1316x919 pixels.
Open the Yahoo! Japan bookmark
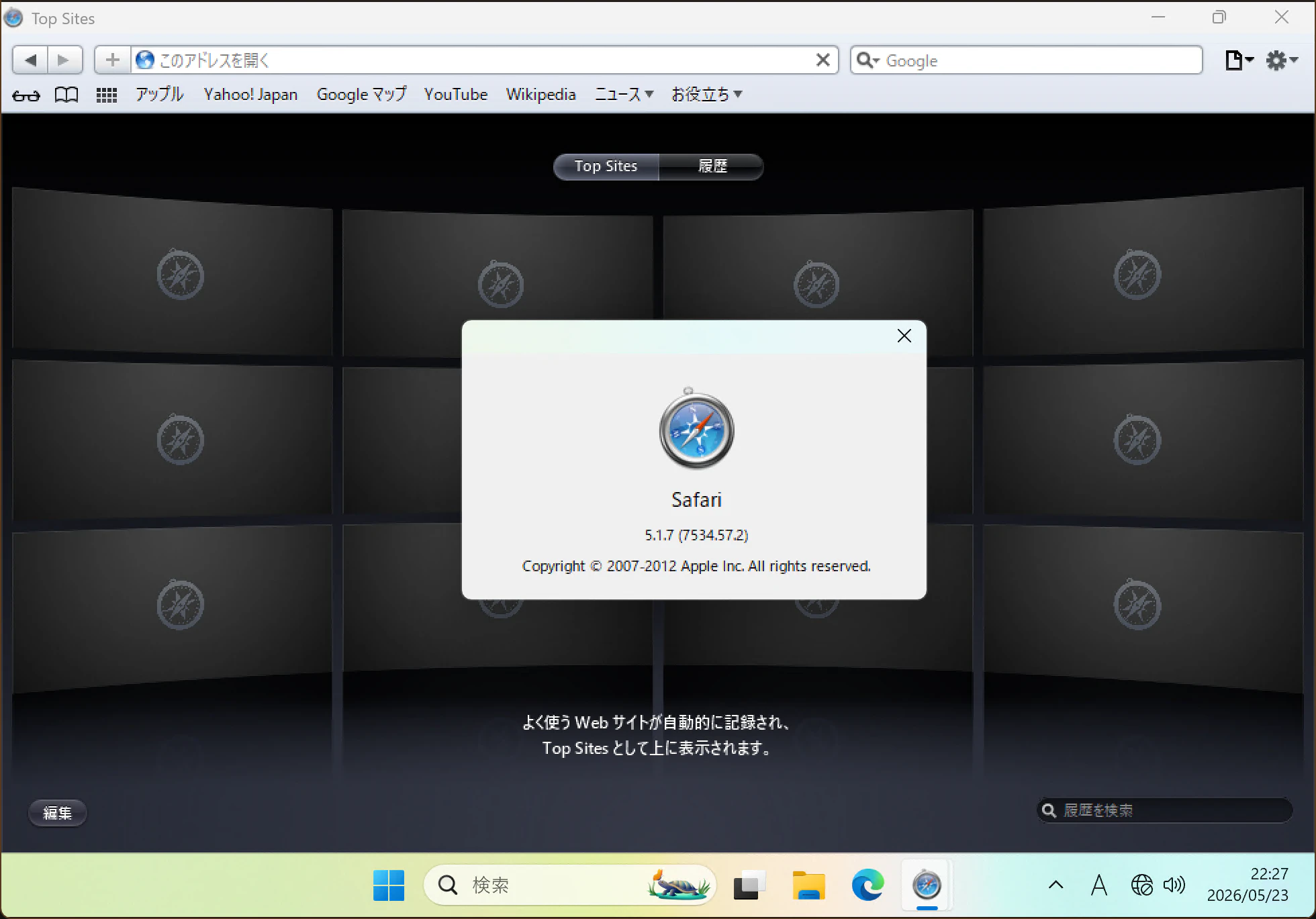250,95
